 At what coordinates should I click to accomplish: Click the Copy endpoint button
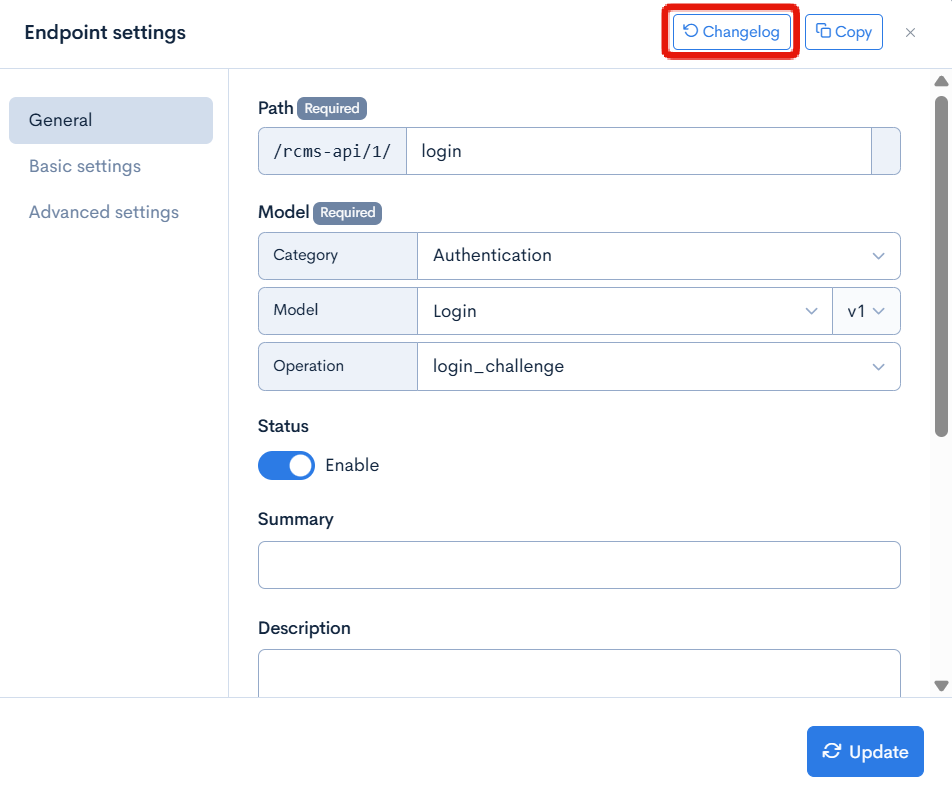[x=843, y=32]
